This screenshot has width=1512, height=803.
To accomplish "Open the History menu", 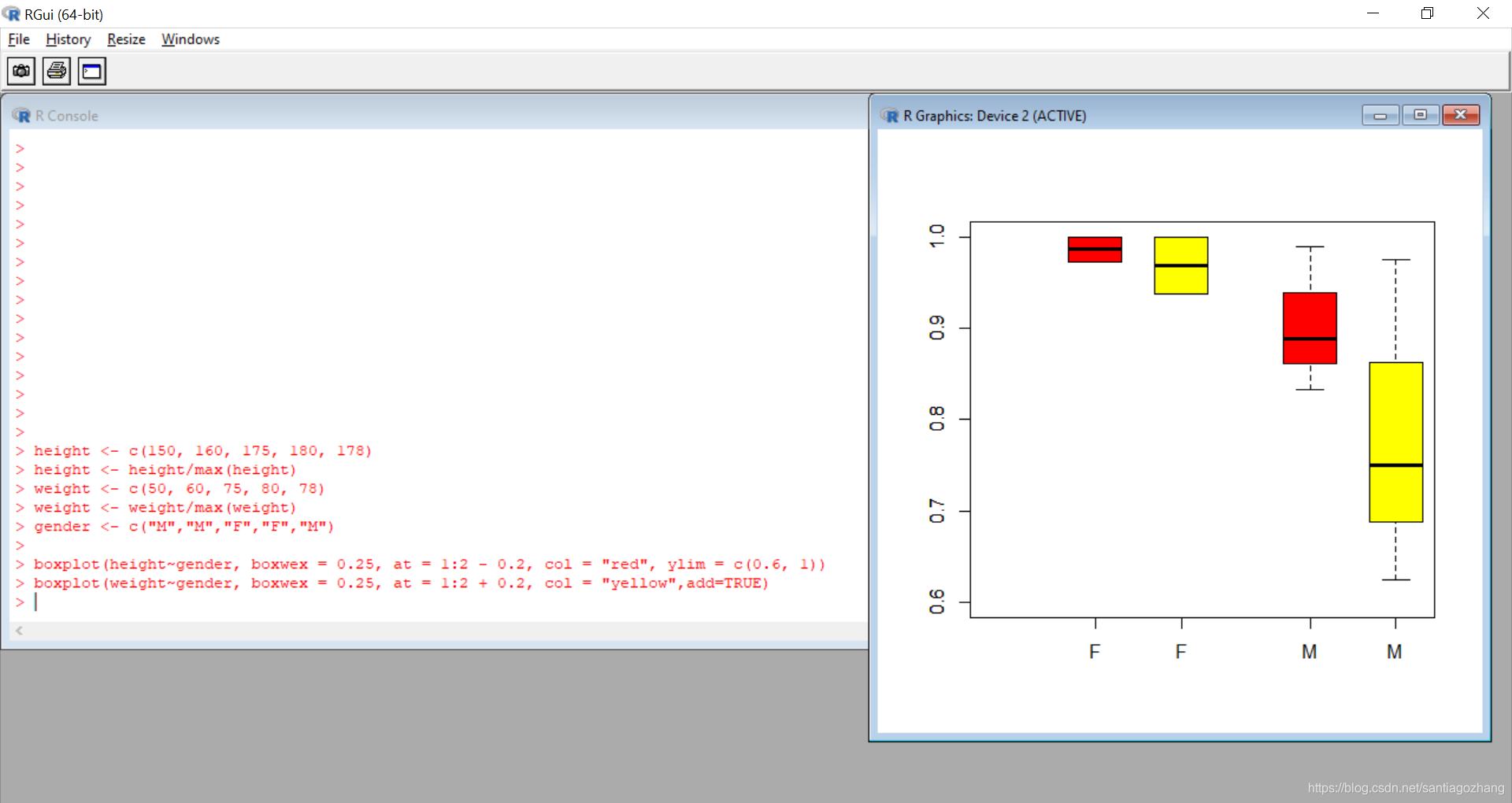I will (x=68, y=39).
